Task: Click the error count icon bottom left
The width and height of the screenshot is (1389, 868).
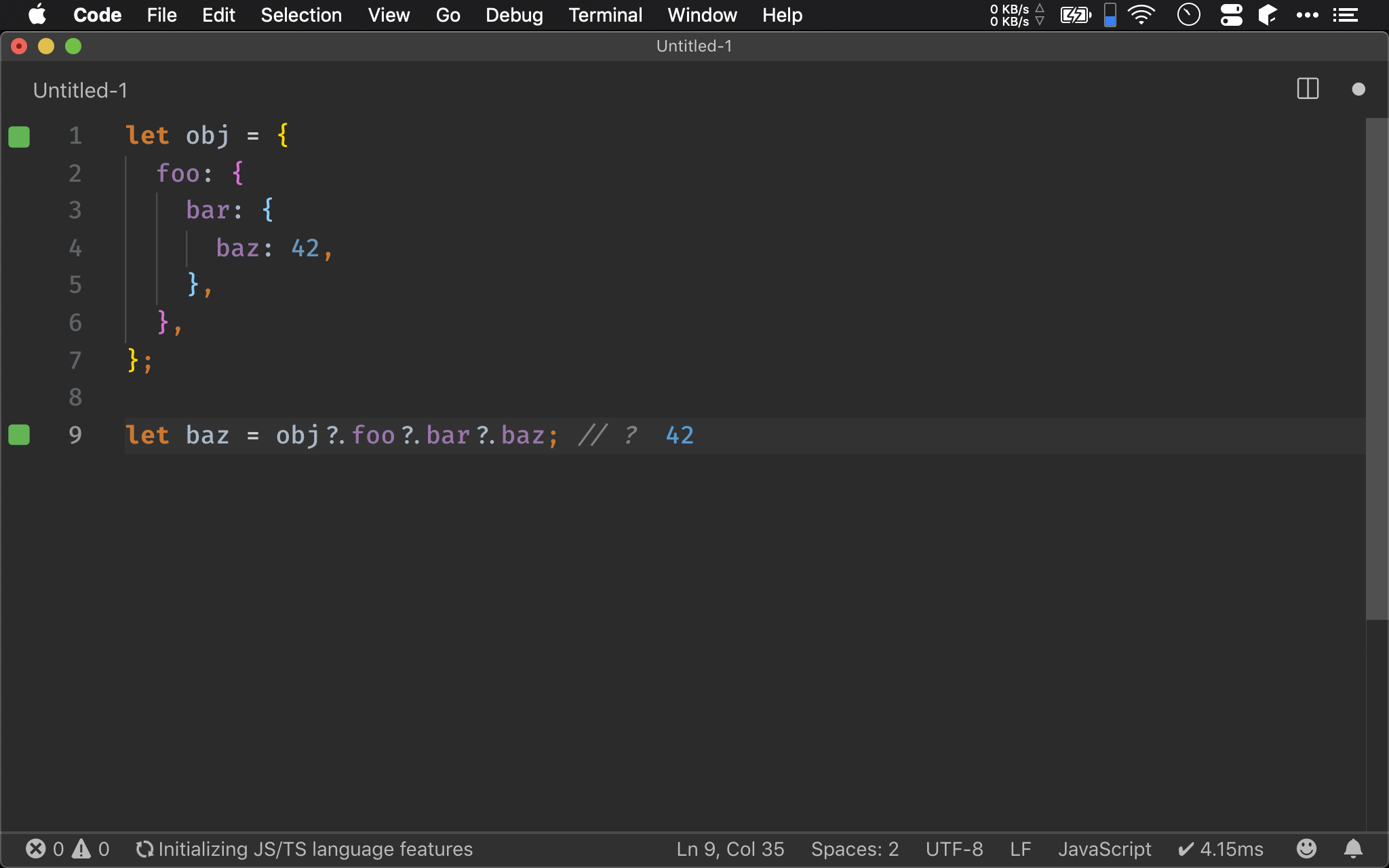Action: coord(36,849)
